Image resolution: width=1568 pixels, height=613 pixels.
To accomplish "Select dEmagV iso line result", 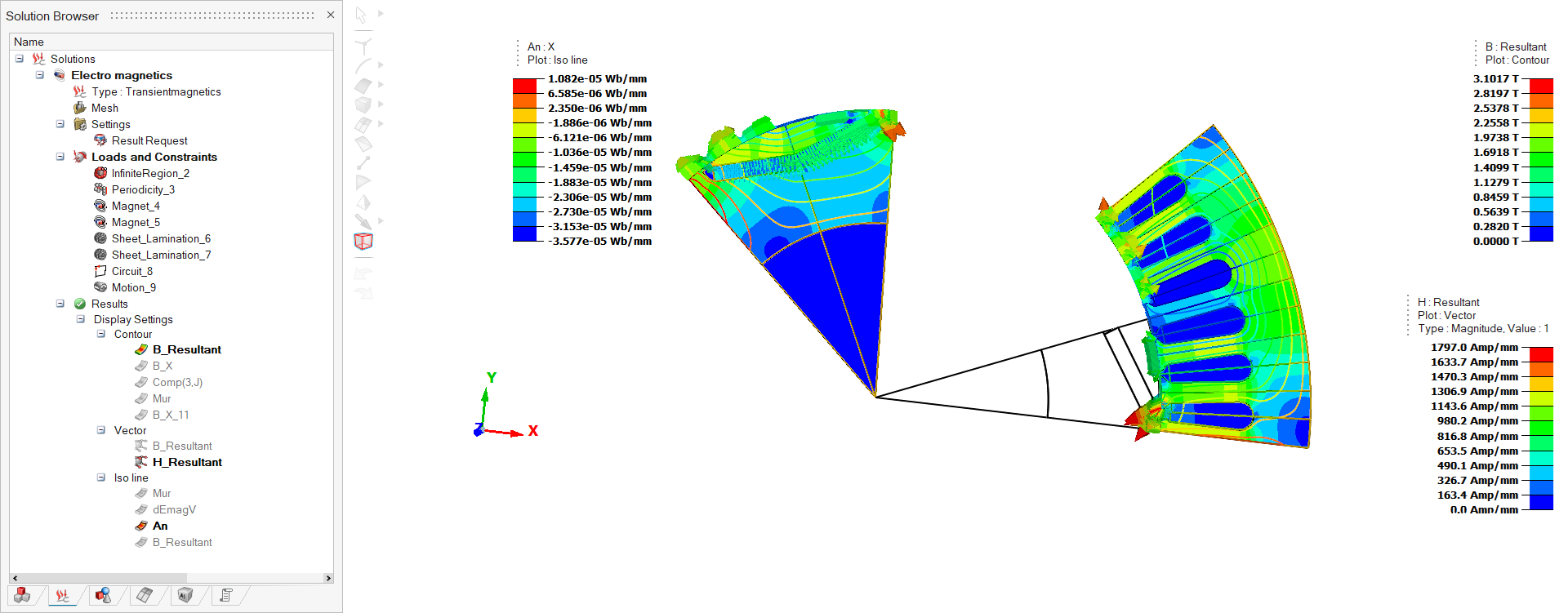I will (174, 509).
